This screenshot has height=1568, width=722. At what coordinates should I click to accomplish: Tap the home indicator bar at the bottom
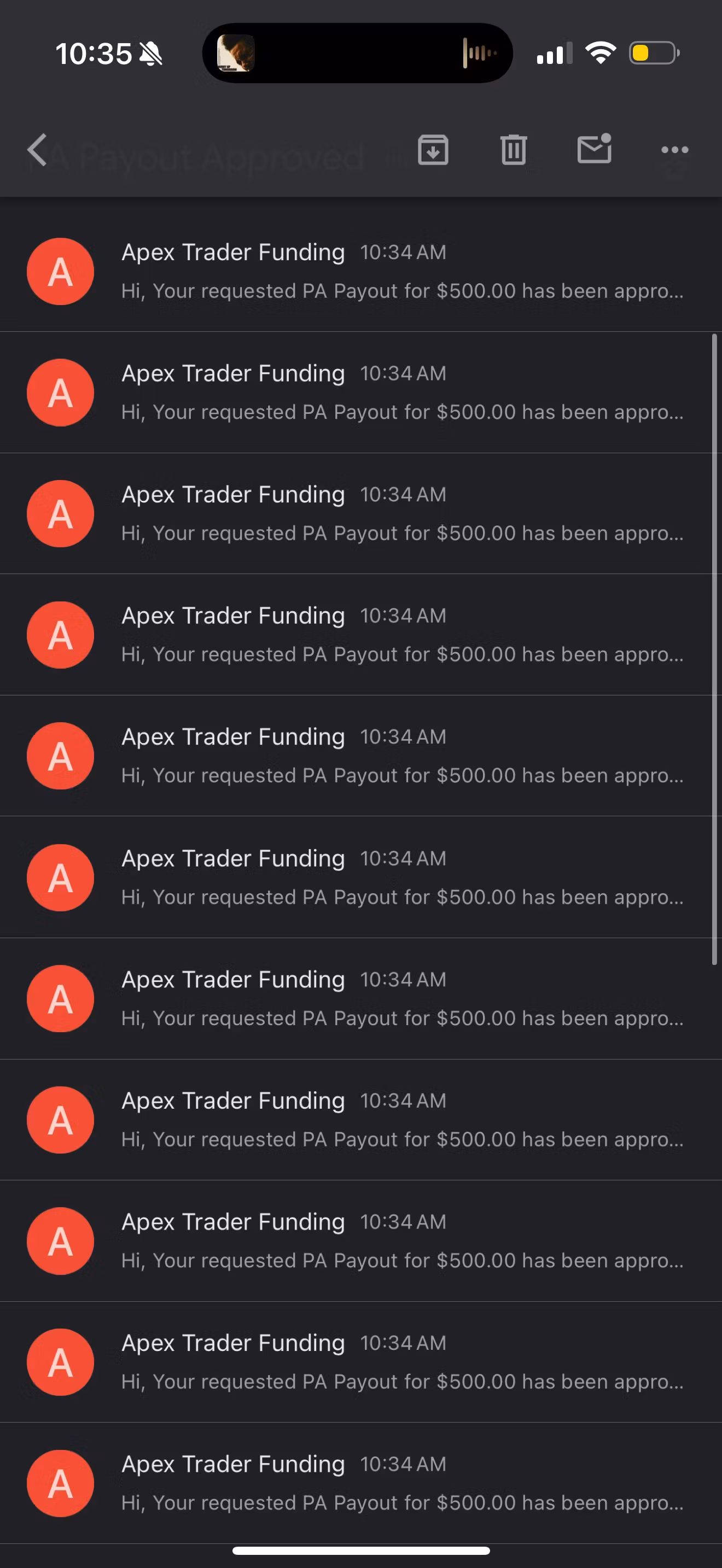(361, 1551)
